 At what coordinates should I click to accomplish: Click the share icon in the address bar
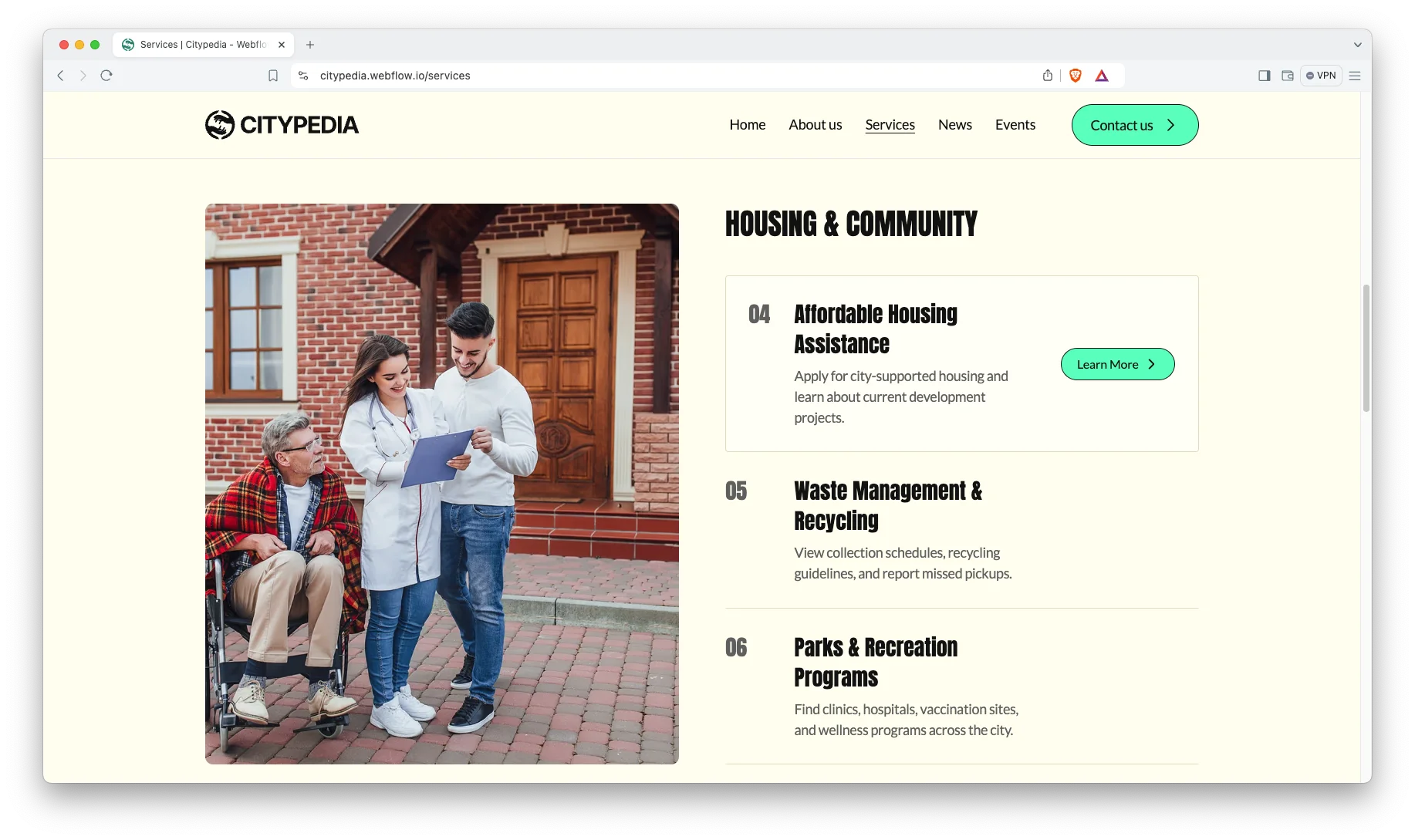[x=1048, y=76]
